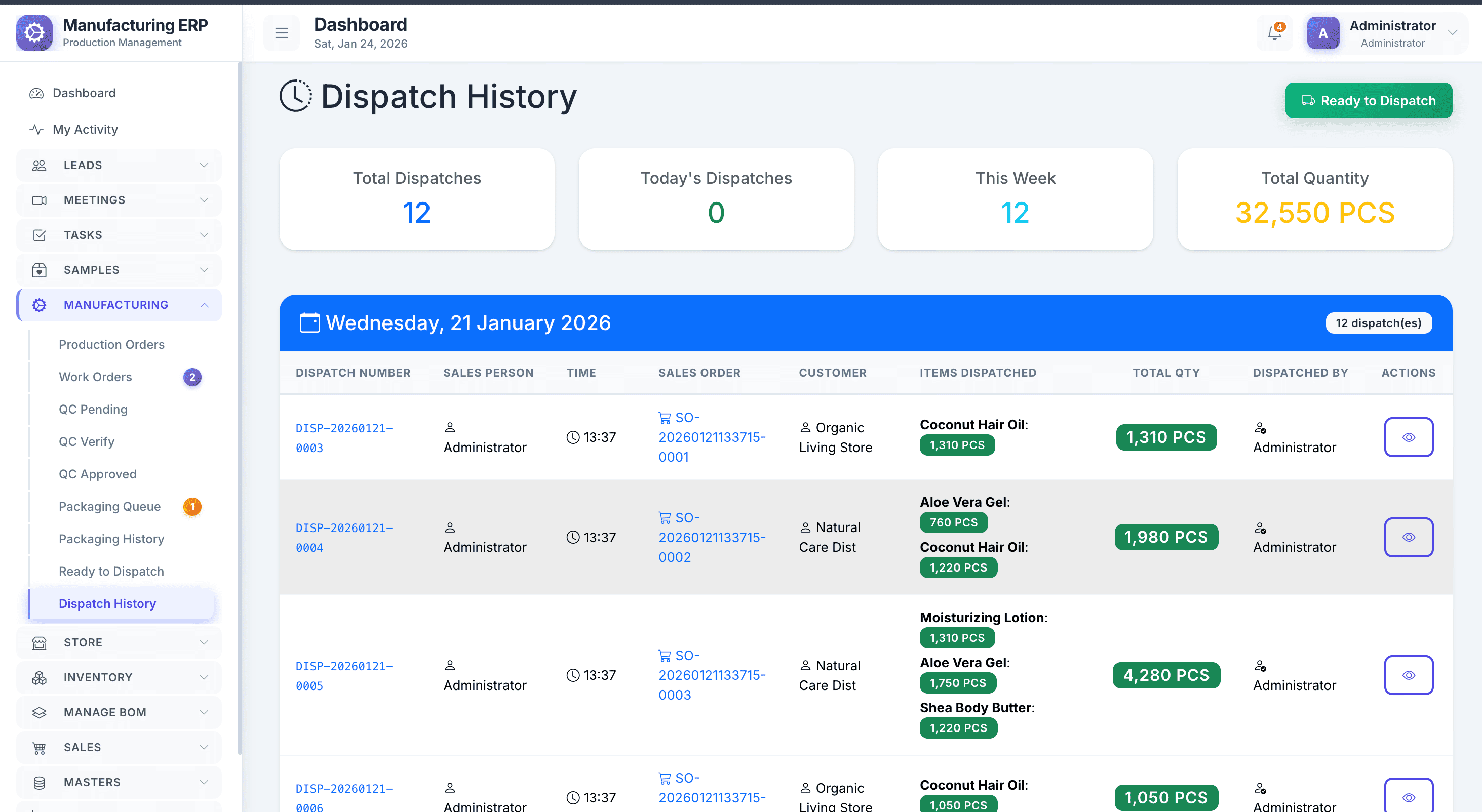Click the notification bell icon
The height and width of the screenshot is (812, 1482).
pos(1274,33)
